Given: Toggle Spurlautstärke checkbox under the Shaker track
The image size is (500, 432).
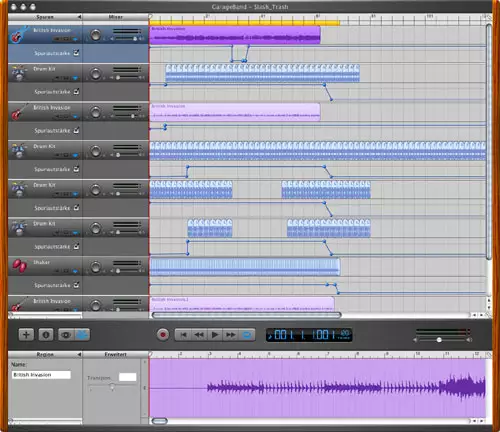Looking at the screenshot, I should (76, 285).
